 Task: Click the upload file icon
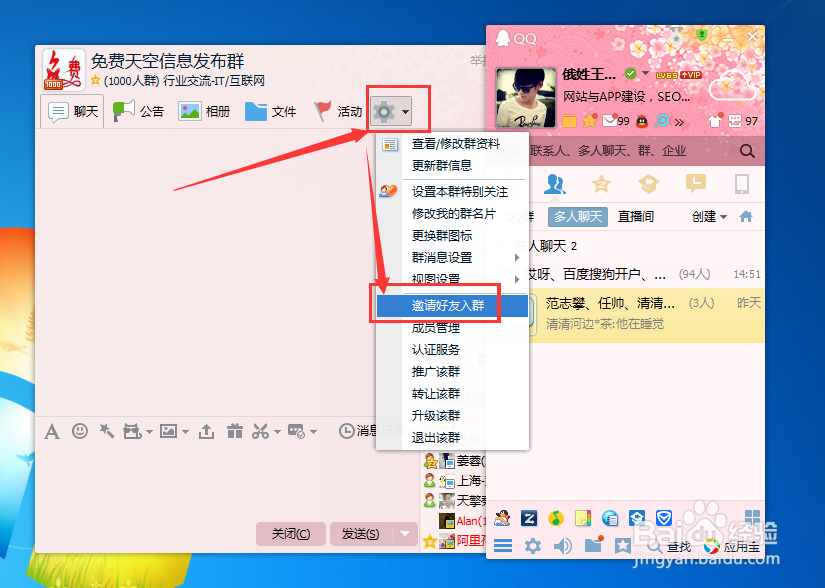coord(206,431)
